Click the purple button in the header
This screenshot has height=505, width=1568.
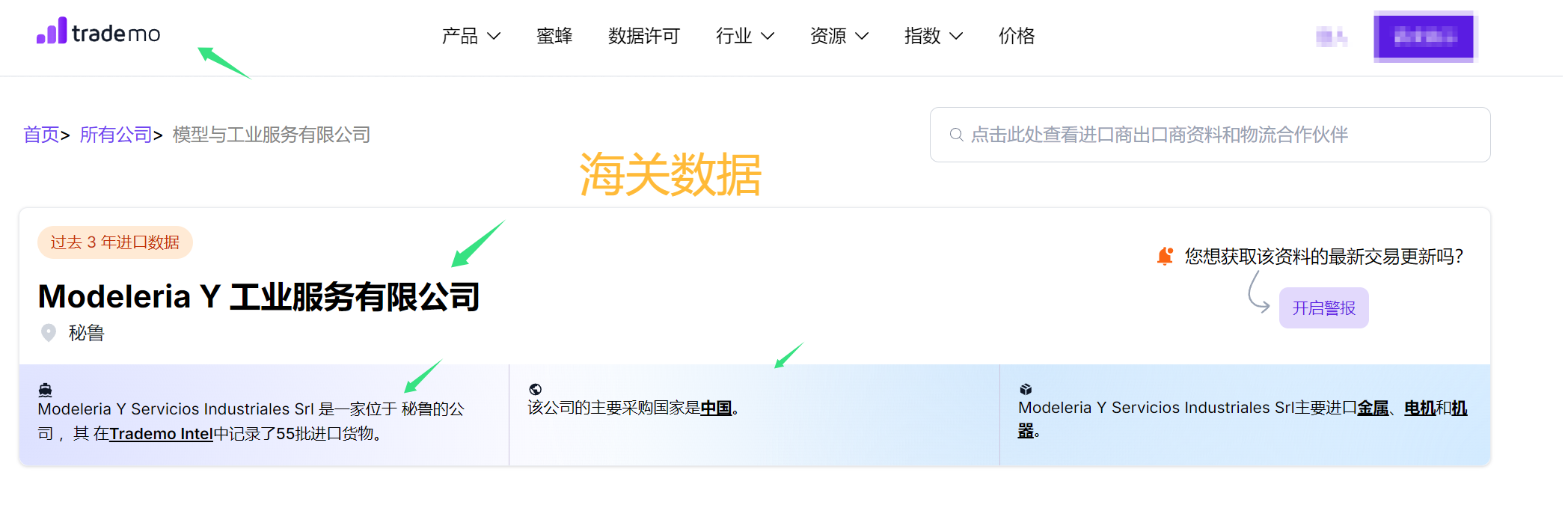1424,37
